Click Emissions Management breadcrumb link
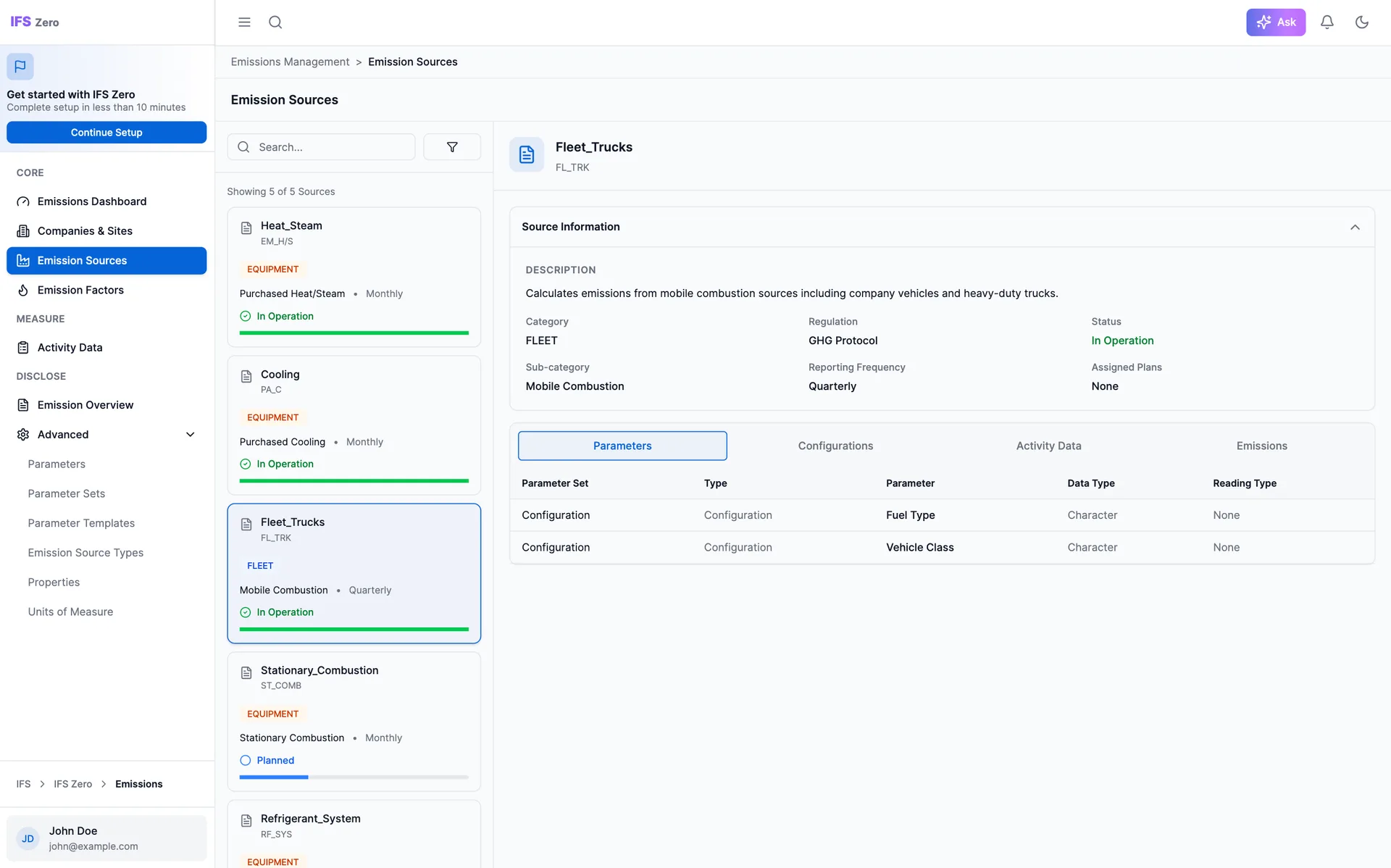Screen dimensions: 1391x868 290,62
